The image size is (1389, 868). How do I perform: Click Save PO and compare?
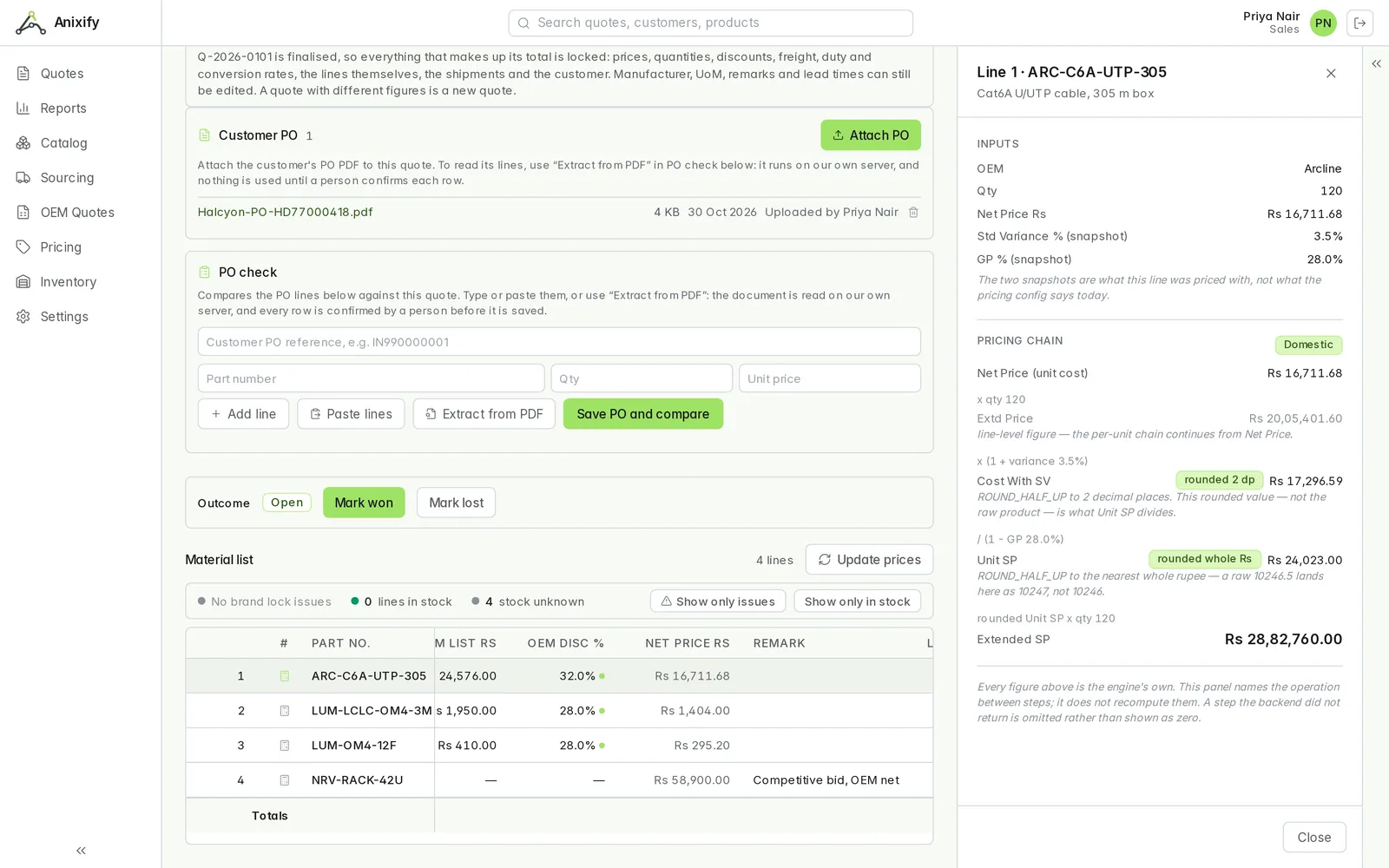(643, 414)
